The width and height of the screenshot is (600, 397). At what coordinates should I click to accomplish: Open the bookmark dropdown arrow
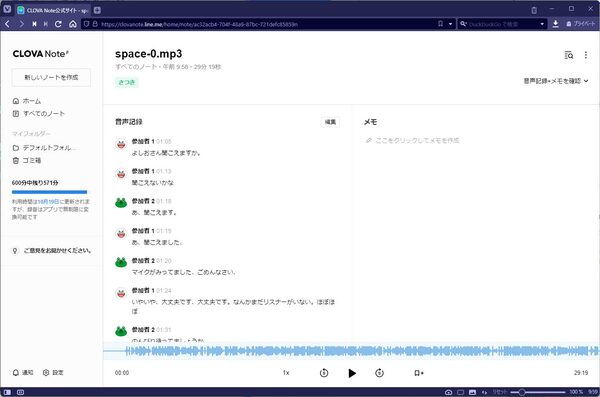coord(450,24)
